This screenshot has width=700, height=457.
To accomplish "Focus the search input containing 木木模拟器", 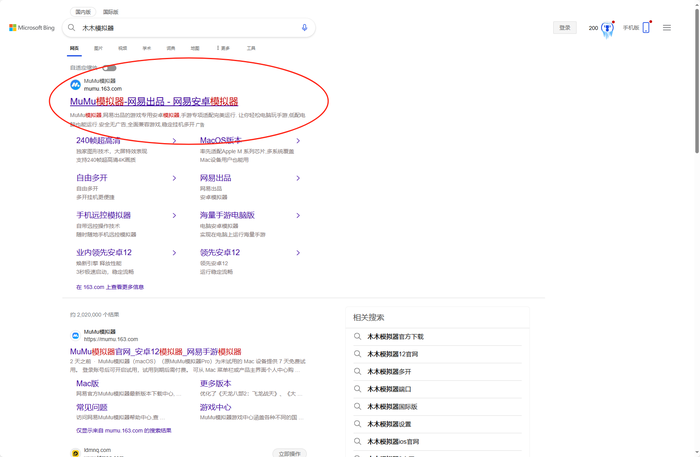I will [188, 28].
